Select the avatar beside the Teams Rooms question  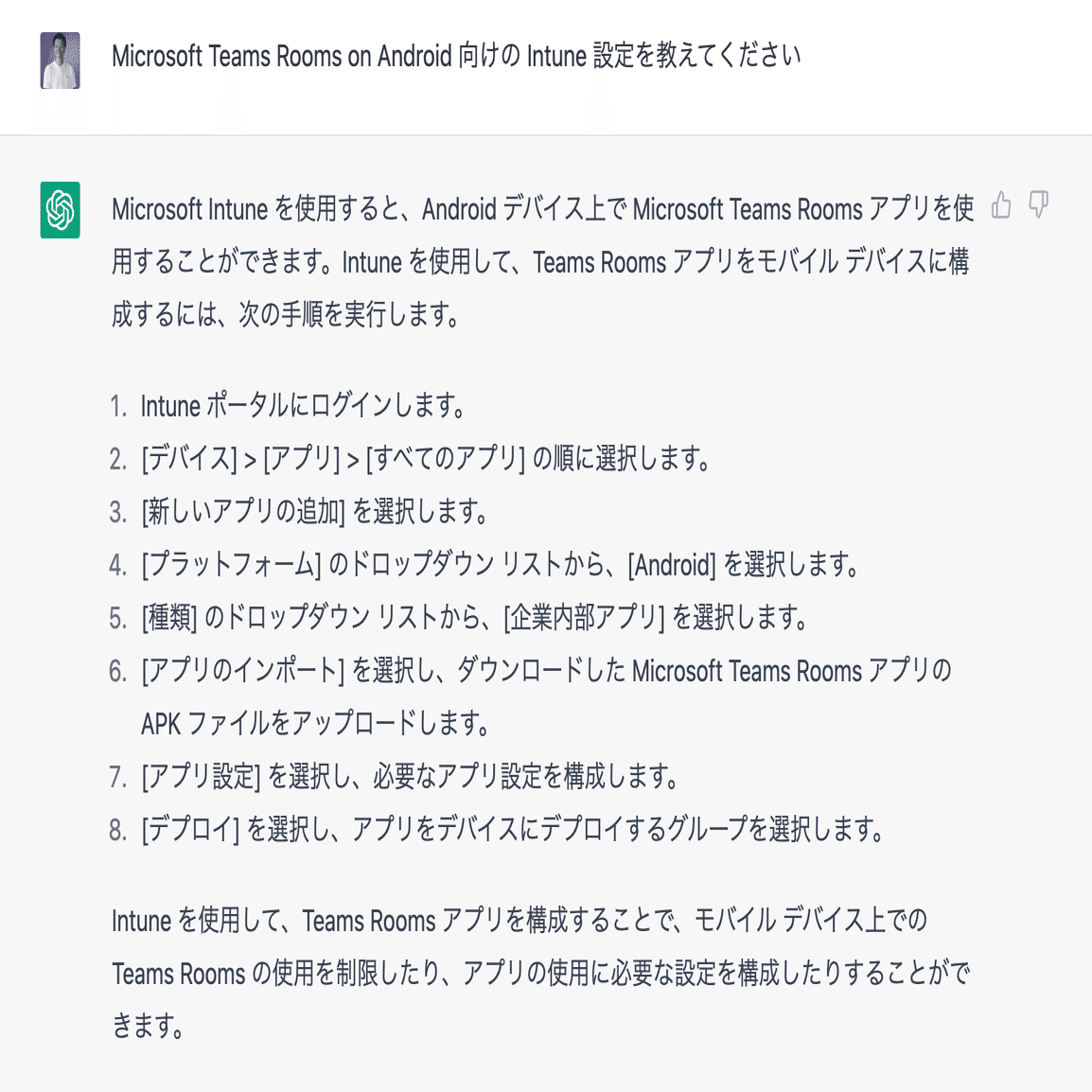(x=60, y=60)
